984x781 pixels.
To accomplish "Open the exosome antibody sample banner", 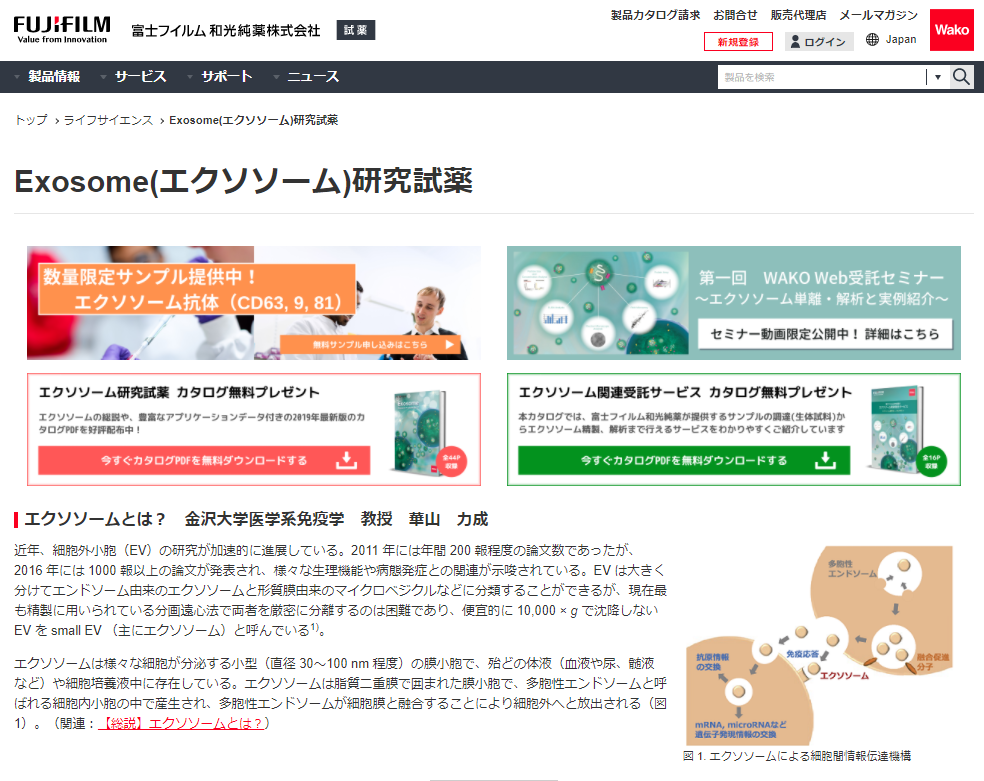I will (254, 303).
